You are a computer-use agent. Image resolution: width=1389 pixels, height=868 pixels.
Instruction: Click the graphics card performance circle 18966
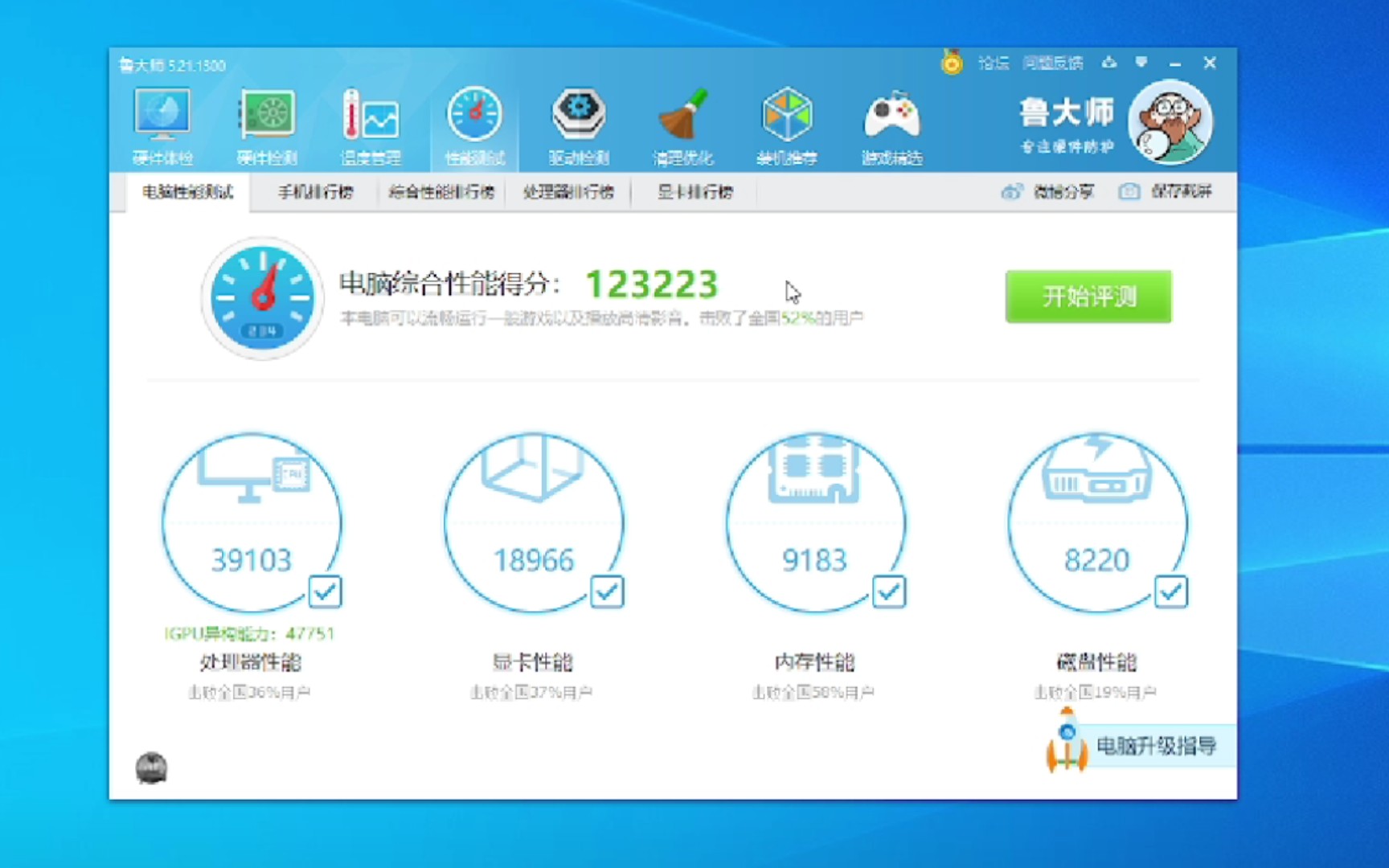534,523
